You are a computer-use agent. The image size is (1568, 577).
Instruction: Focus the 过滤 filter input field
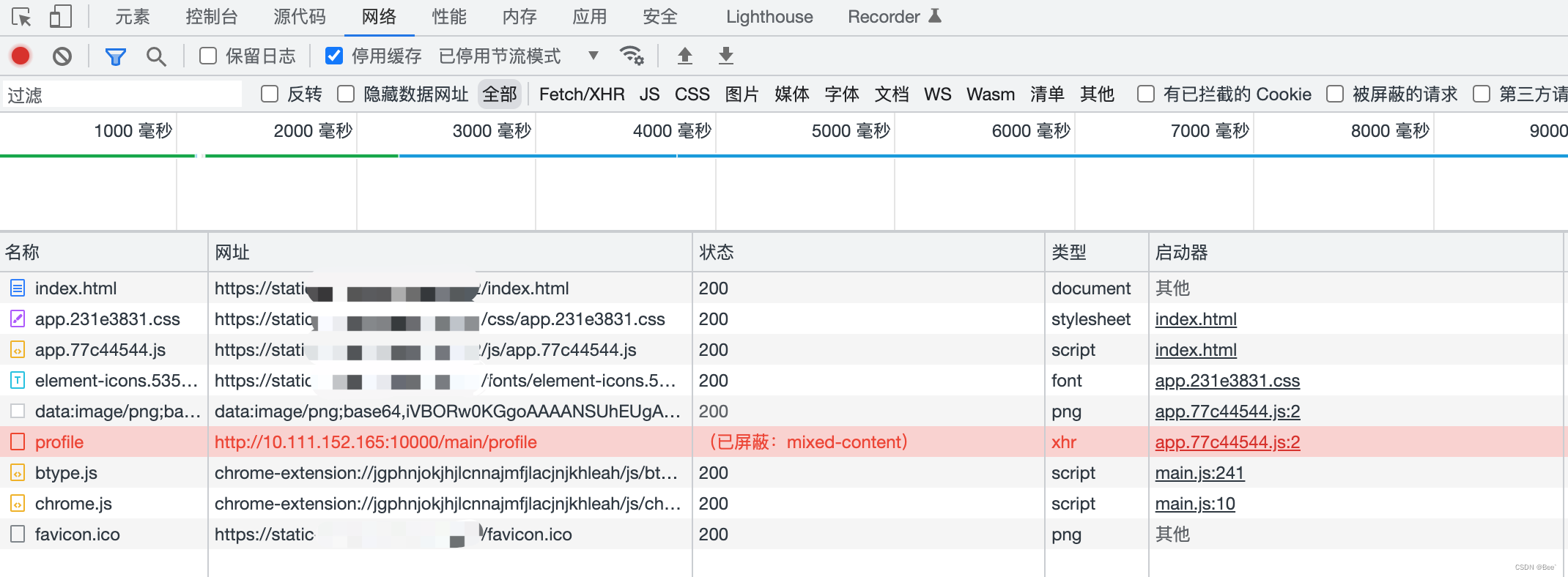122,94
